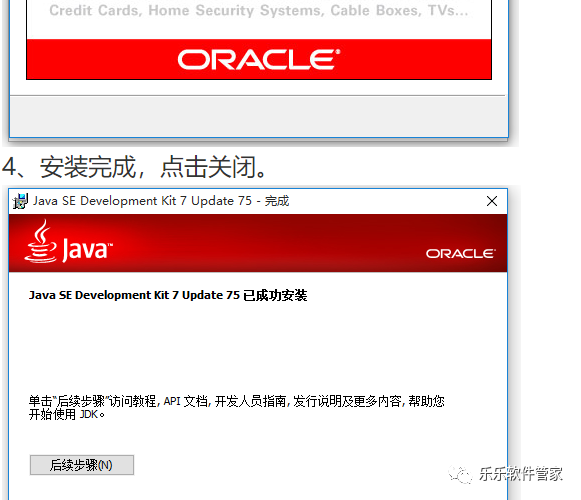Click the gray footer of the upper dialog
The height and width of the screenshot is (500, 581).
(259, 116)
